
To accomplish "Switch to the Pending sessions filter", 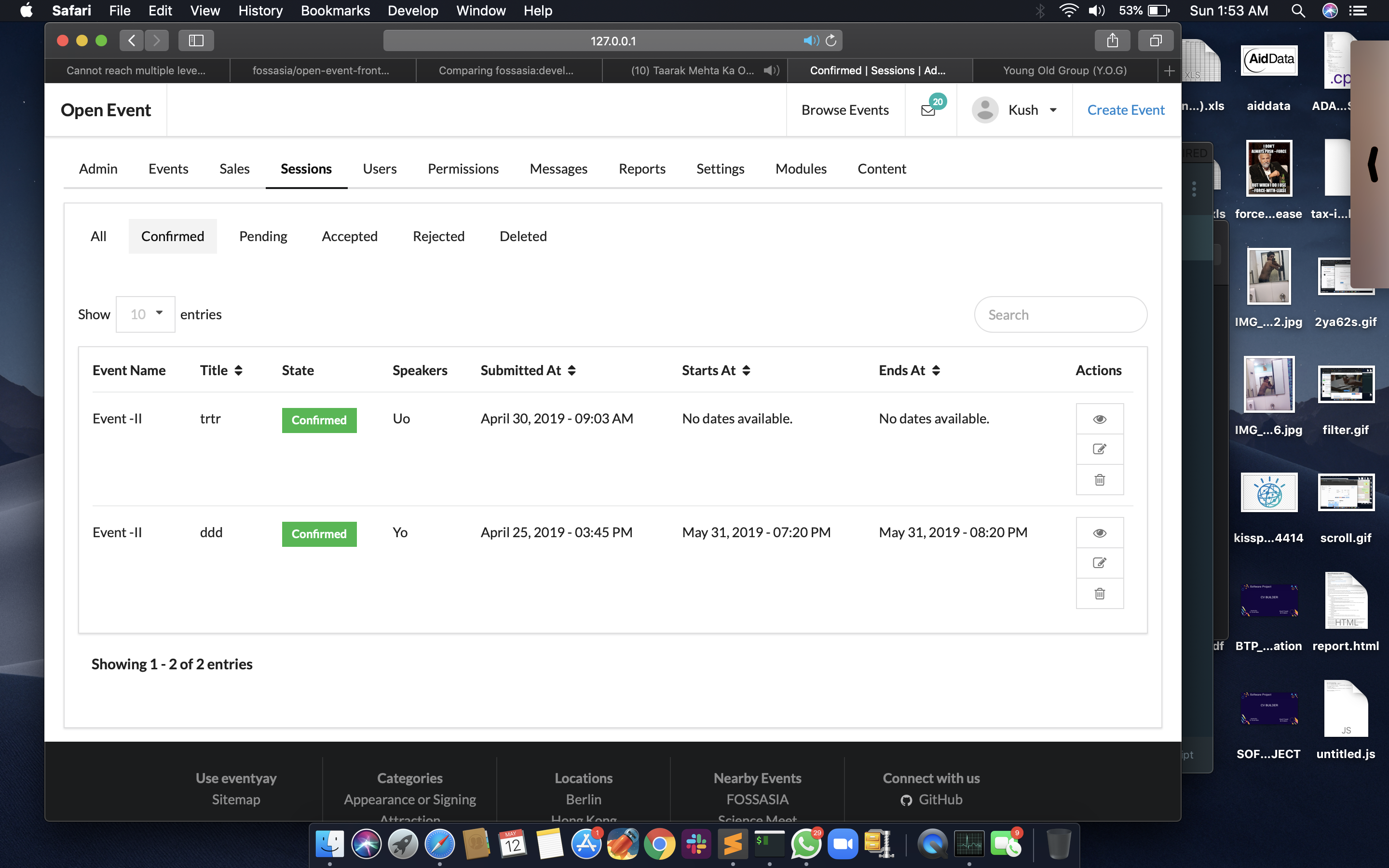I will pyautogui.click(x=263, y=236).
